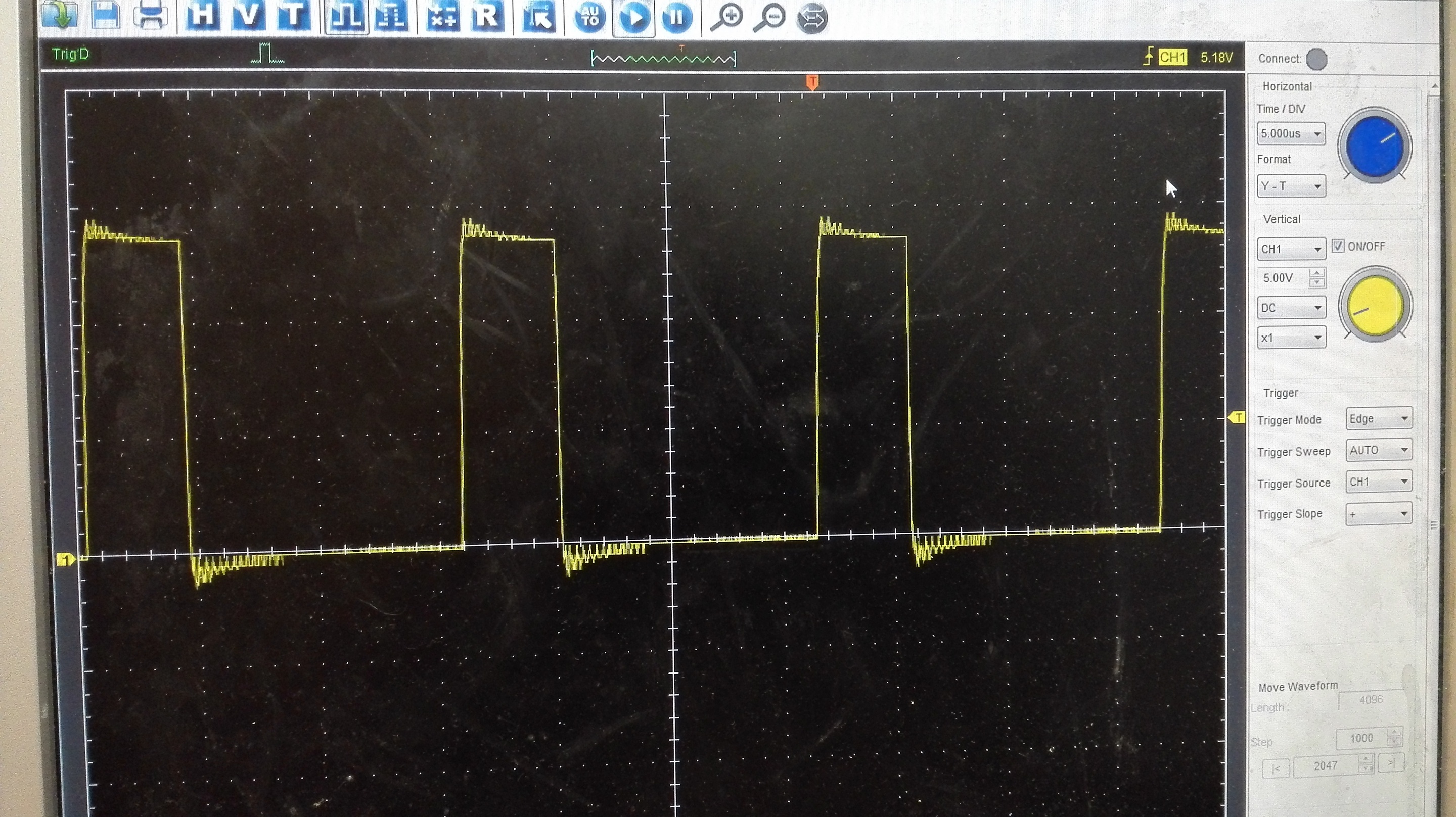This screenshot has height=817, width=1456.
Task: Open the T trigger settings button
Action: [293, 14]
